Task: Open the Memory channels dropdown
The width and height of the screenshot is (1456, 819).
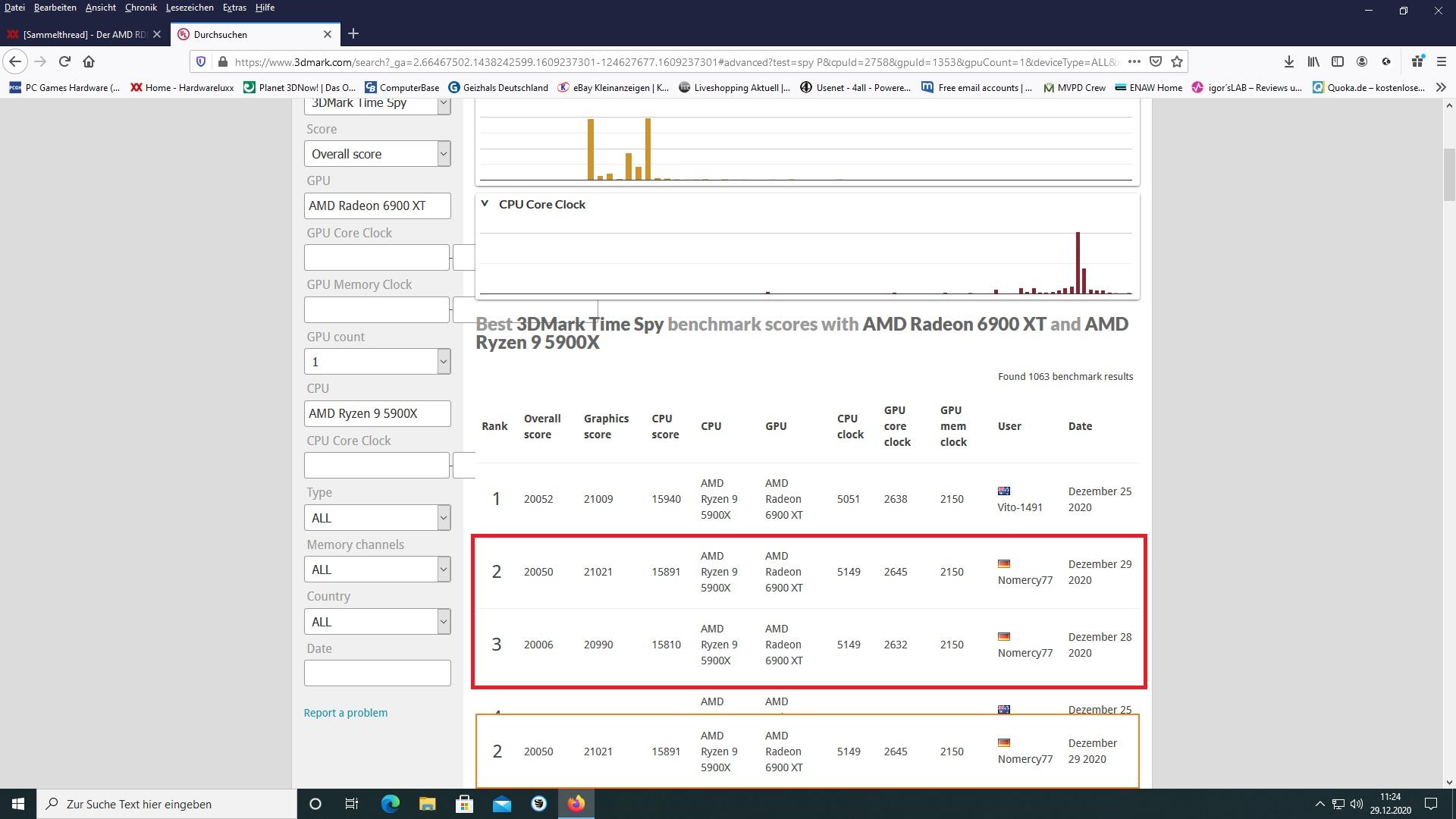Action: point(377,570)
